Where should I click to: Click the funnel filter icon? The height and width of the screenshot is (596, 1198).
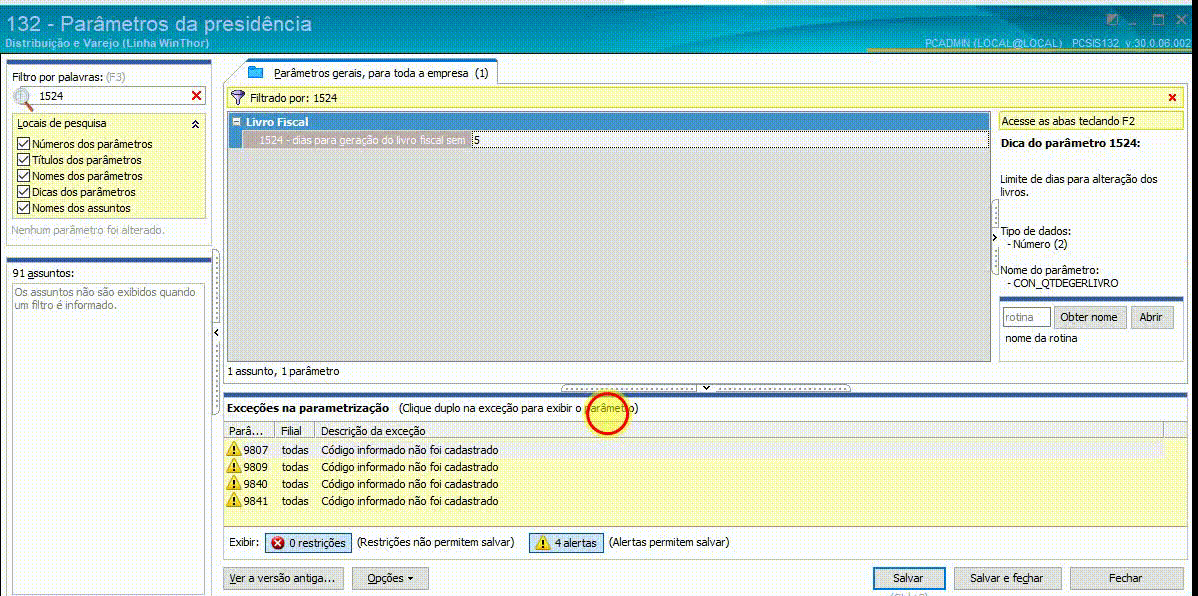tap(238, 98)
